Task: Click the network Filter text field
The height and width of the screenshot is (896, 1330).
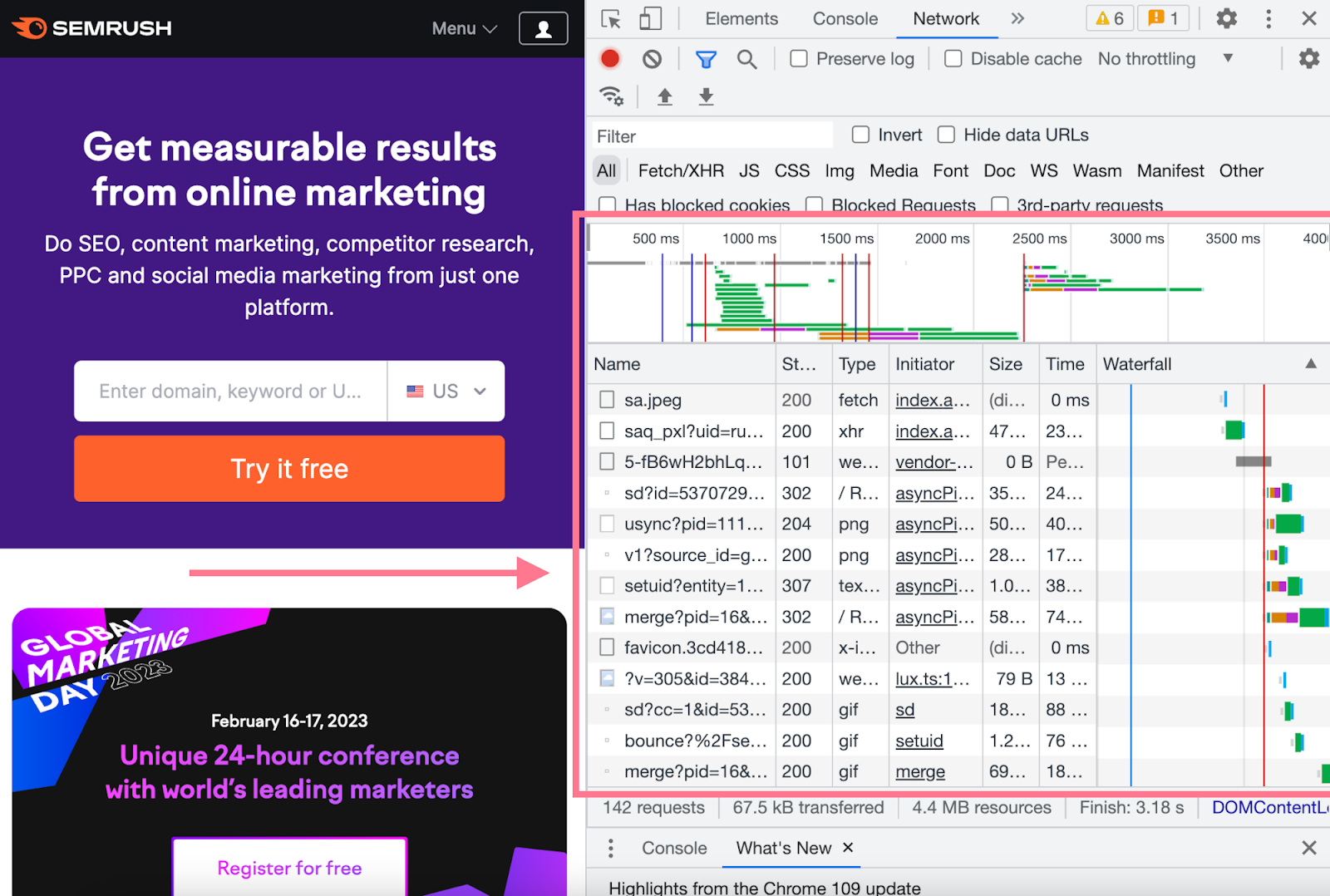Action: 712,135
